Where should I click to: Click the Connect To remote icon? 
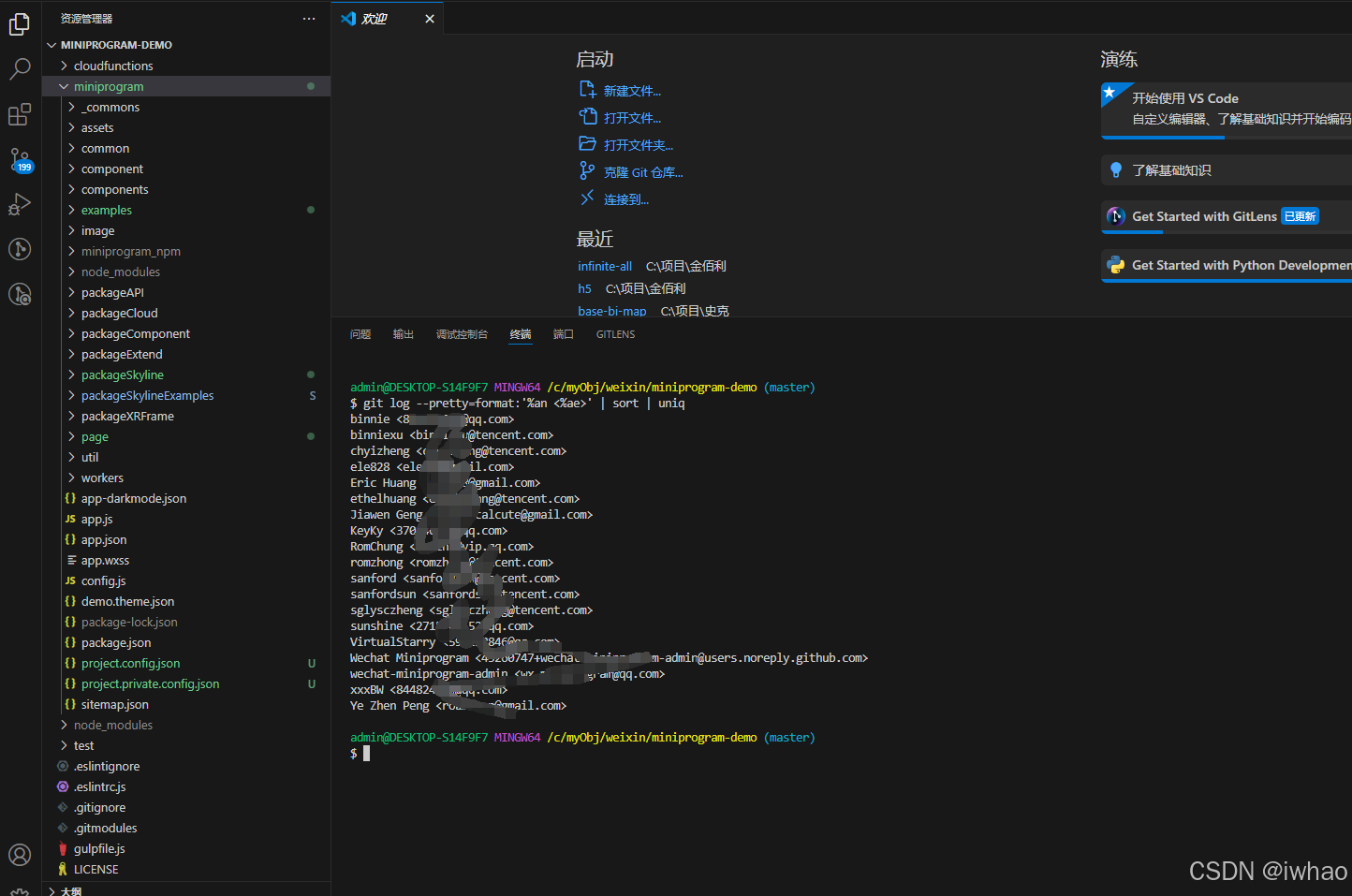[587, 198]
